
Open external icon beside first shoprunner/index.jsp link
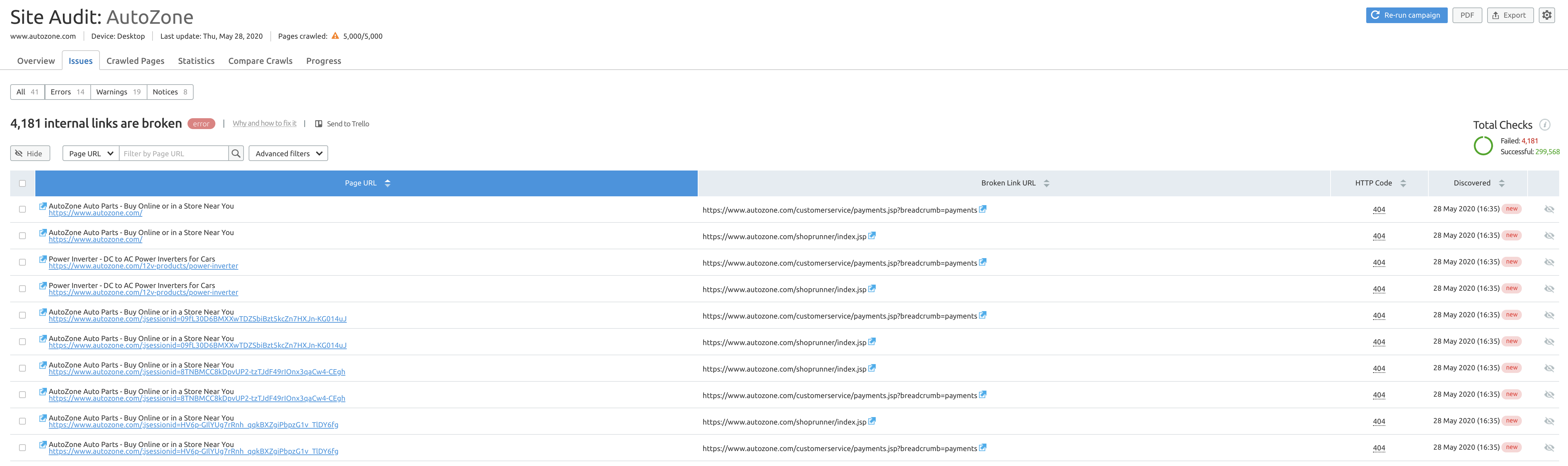[x=872, y=235]
